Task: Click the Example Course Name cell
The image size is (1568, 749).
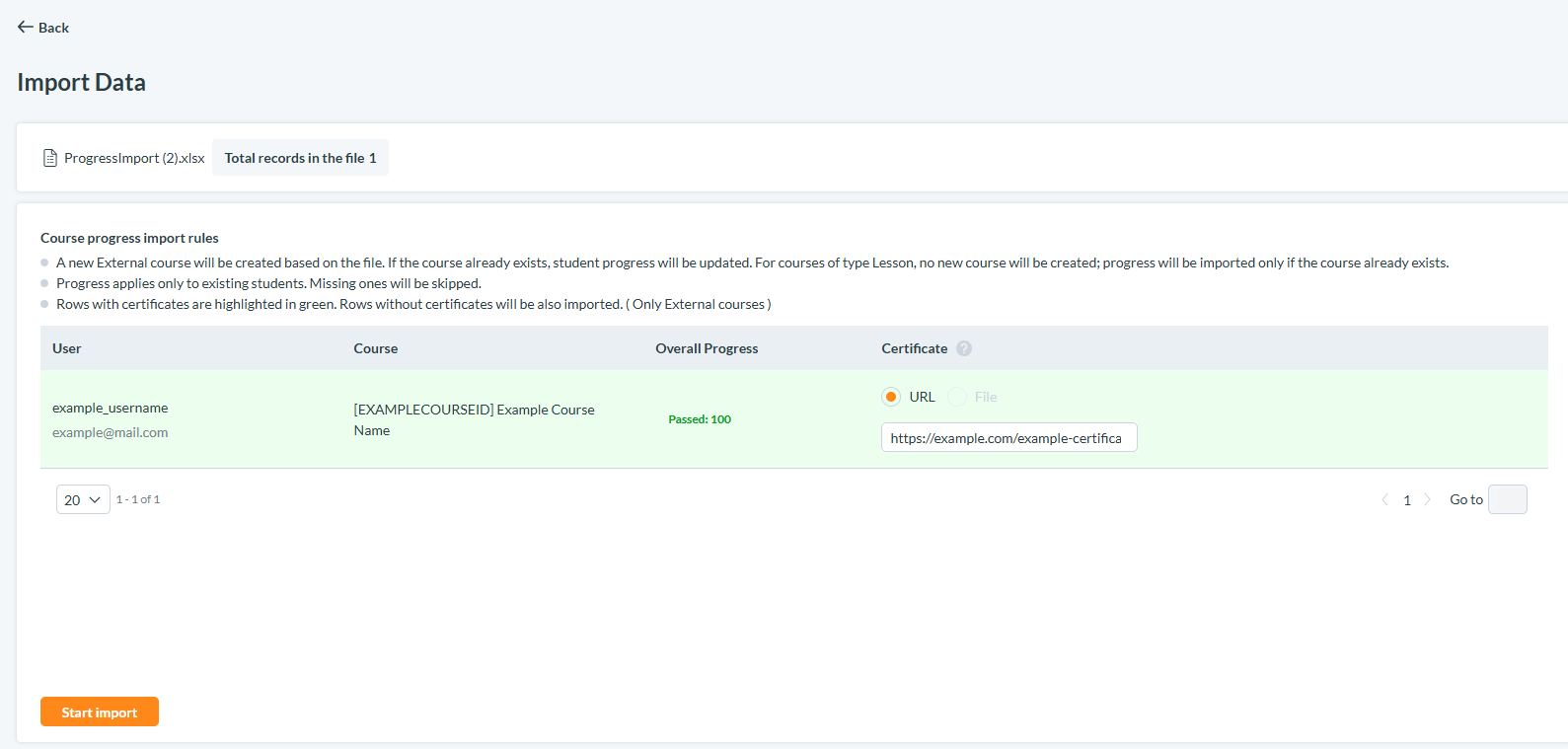Action: point(475,419)
